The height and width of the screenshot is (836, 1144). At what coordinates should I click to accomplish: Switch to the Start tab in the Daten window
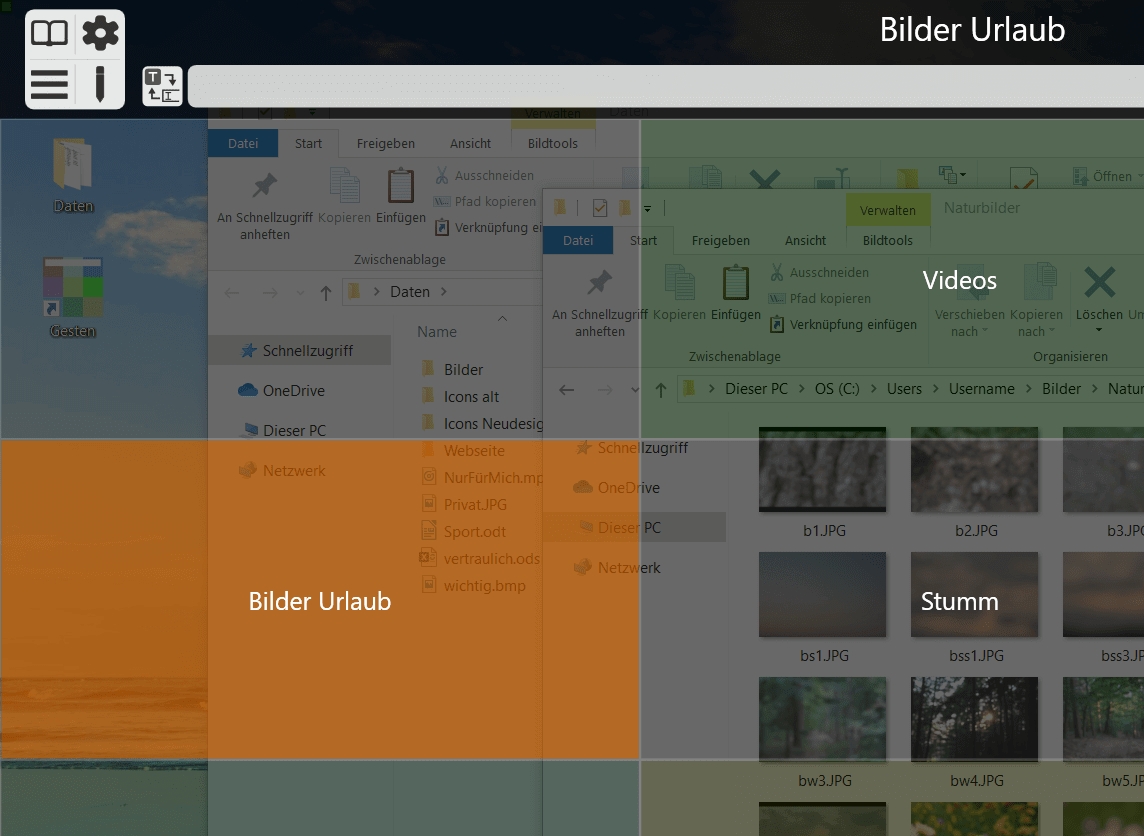[x=308, y=144]
